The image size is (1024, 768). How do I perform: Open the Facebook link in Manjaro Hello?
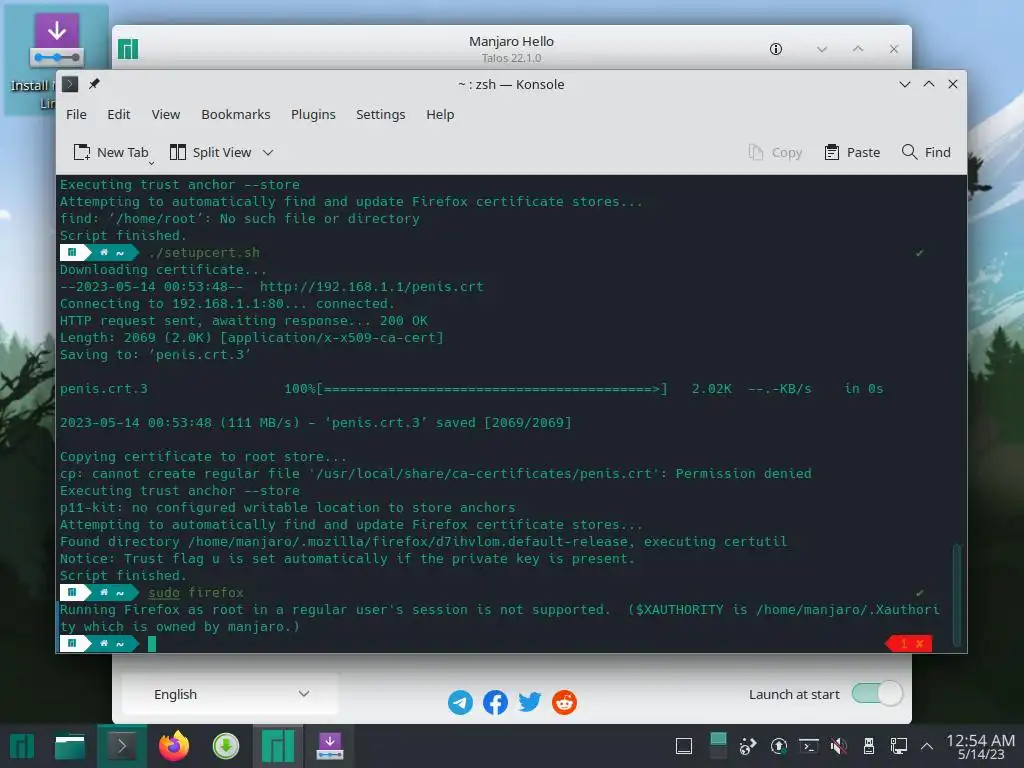495,703
